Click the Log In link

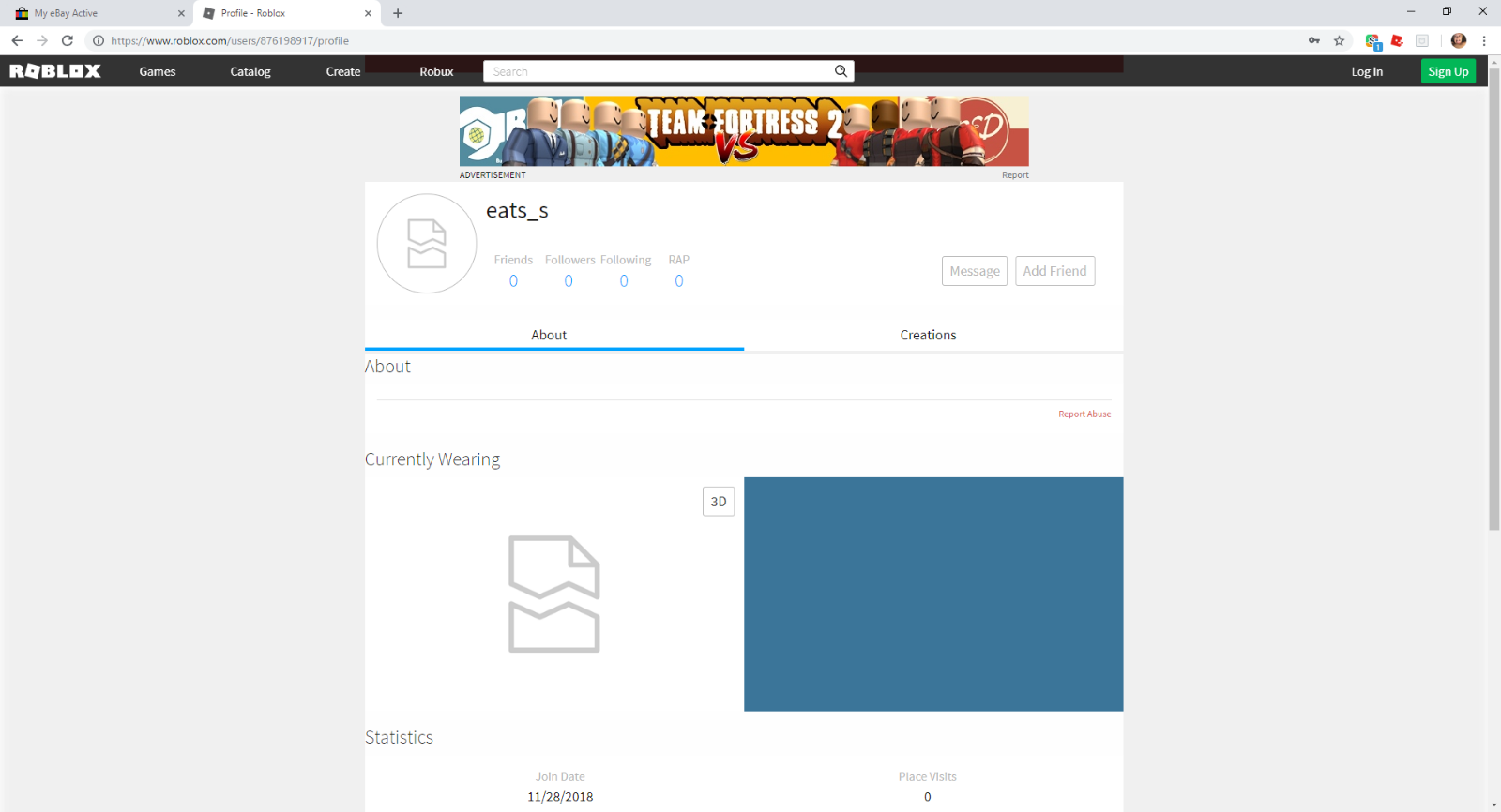pyautogui.click(x=1367, y=71)
